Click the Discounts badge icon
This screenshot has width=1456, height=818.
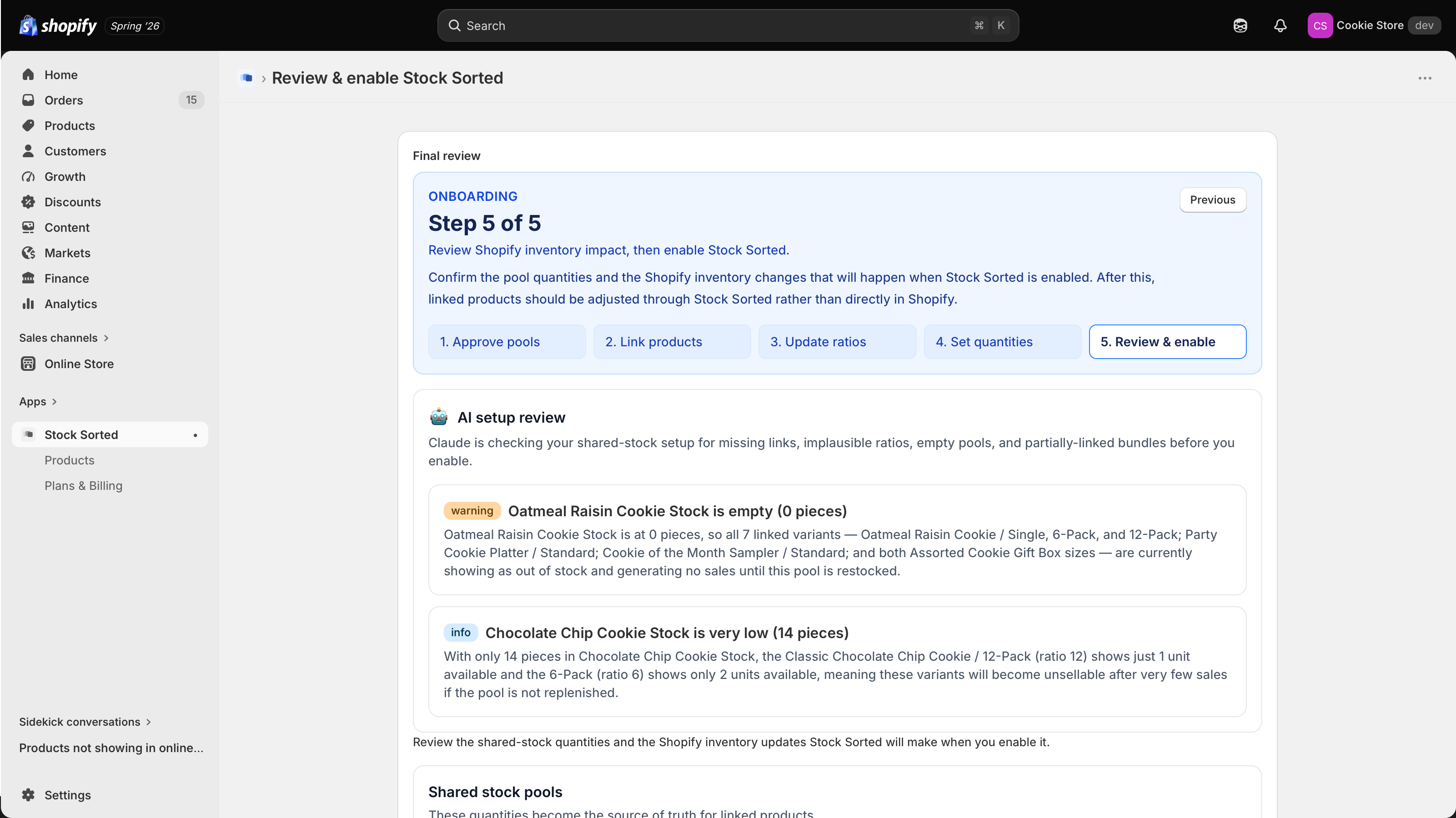point(28,202)
